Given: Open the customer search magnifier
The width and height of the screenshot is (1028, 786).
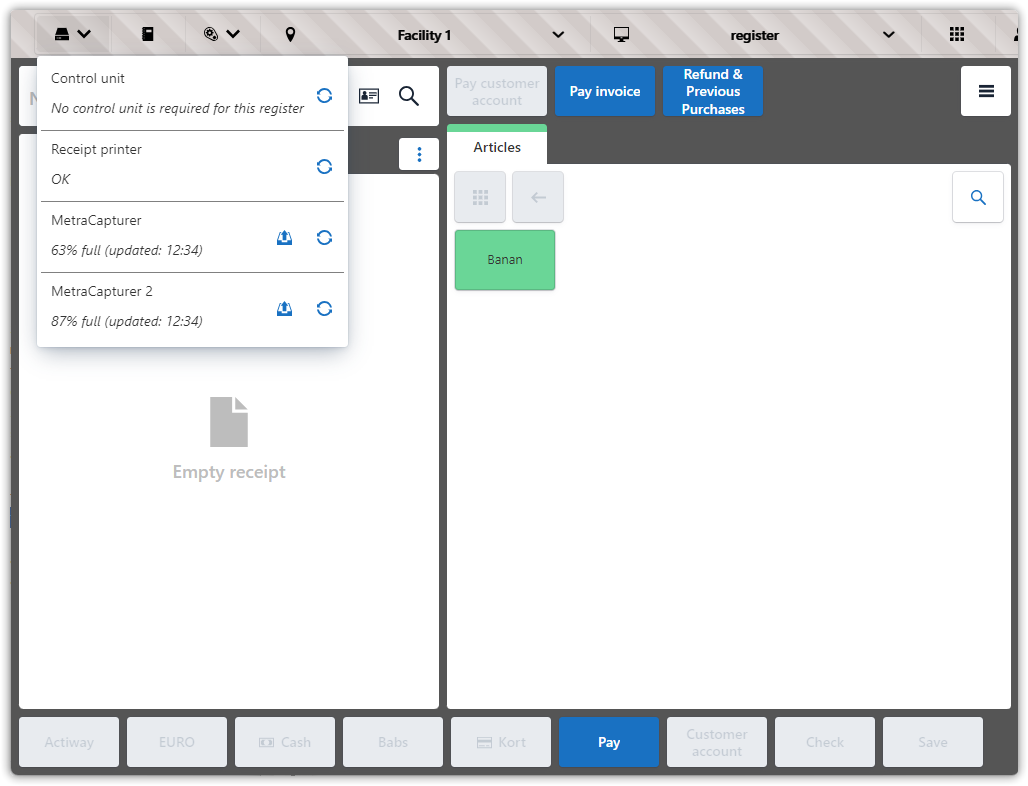Looking at the screenshot, I should click(409, 96).
